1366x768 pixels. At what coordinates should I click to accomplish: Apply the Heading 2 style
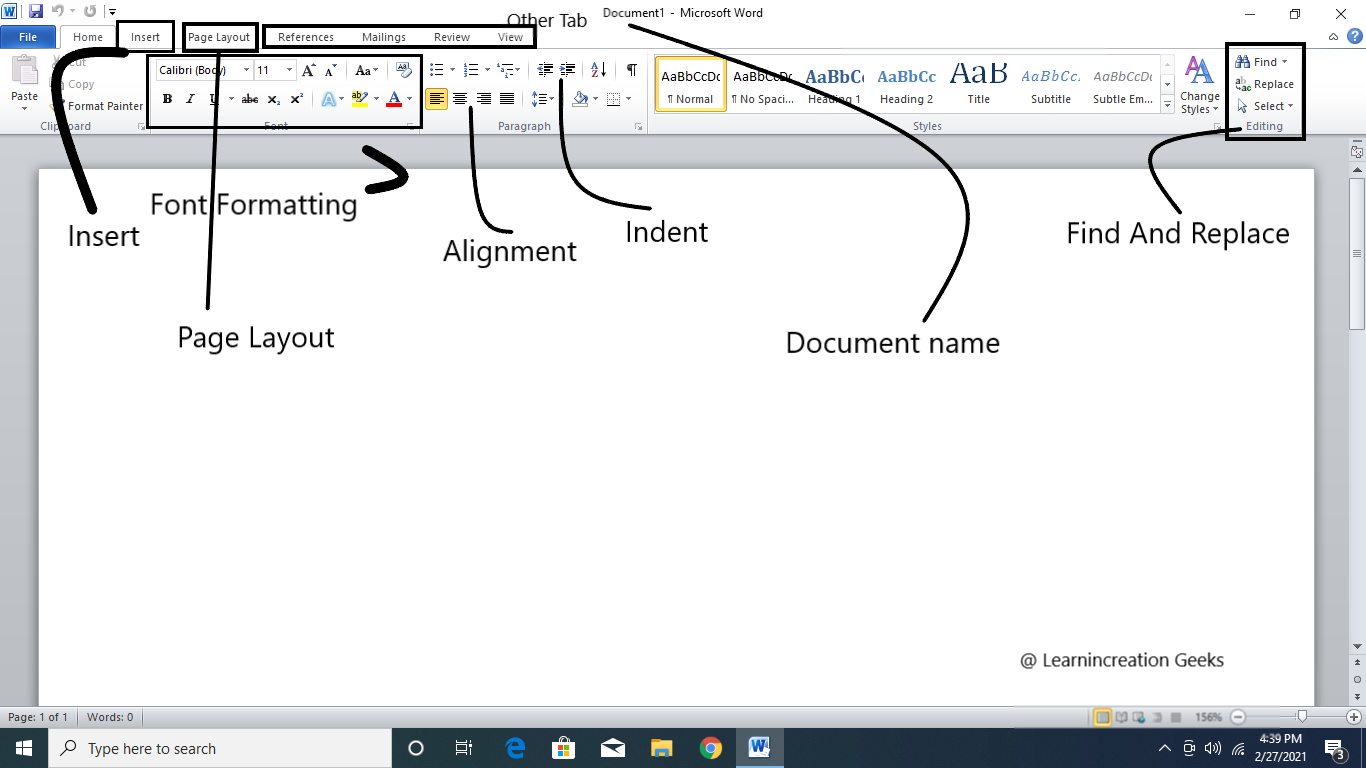click(906, 85)
